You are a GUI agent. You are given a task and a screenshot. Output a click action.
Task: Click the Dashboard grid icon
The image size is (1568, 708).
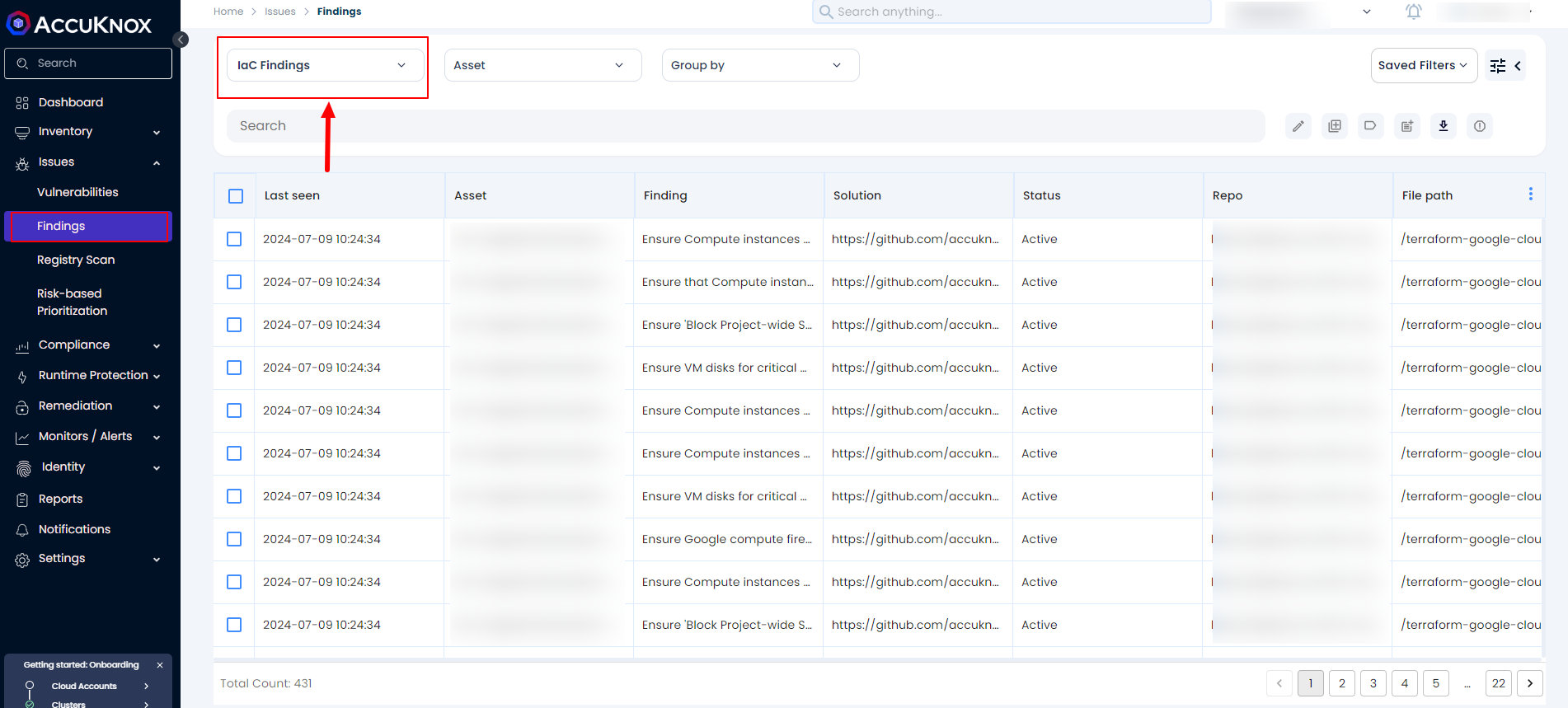click(22, 103)
